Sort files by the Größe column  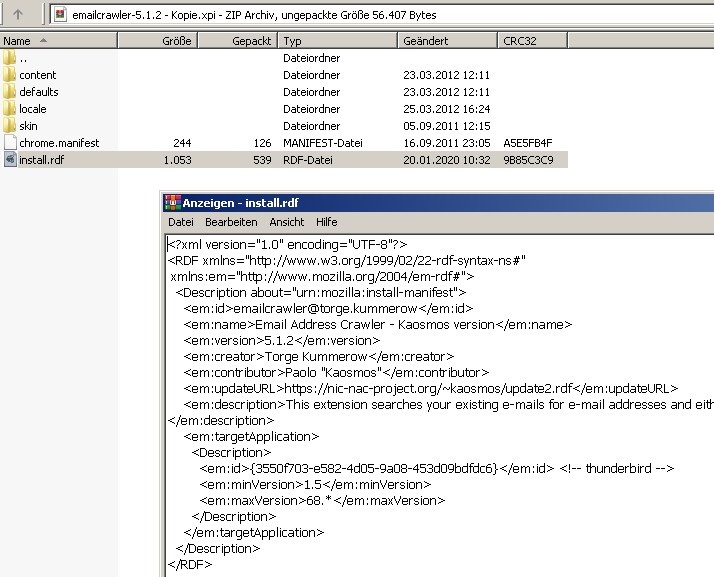coord(158,41)
